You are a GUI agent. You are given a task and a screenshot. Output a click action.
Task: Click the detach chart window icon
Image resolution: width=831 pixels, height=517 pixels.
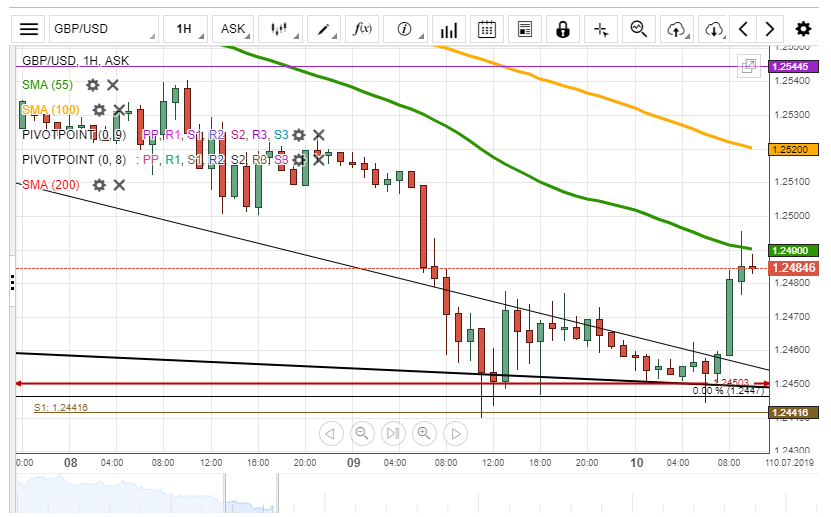[x=749, y=66]
